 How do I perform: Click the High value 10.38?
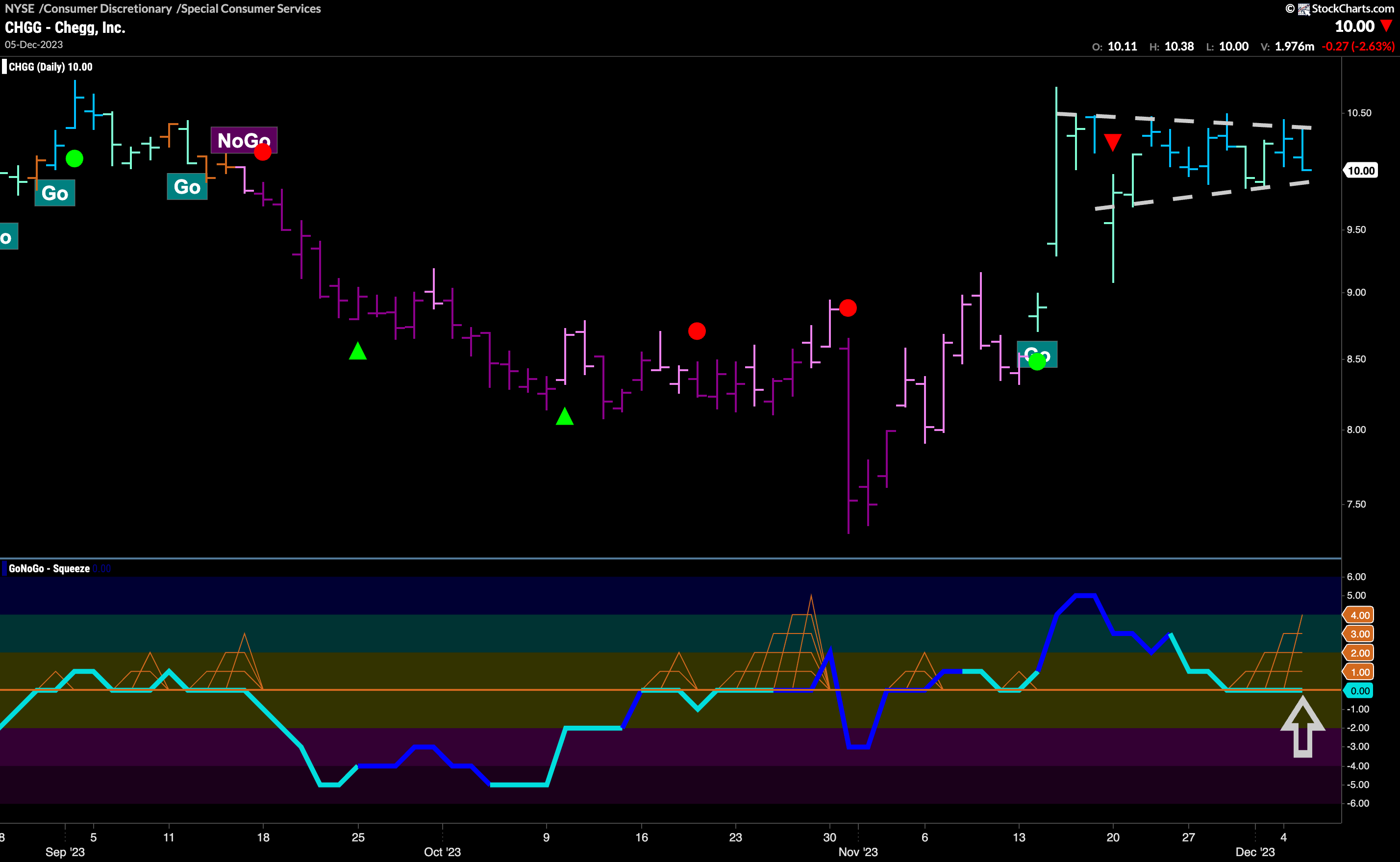1179,46
